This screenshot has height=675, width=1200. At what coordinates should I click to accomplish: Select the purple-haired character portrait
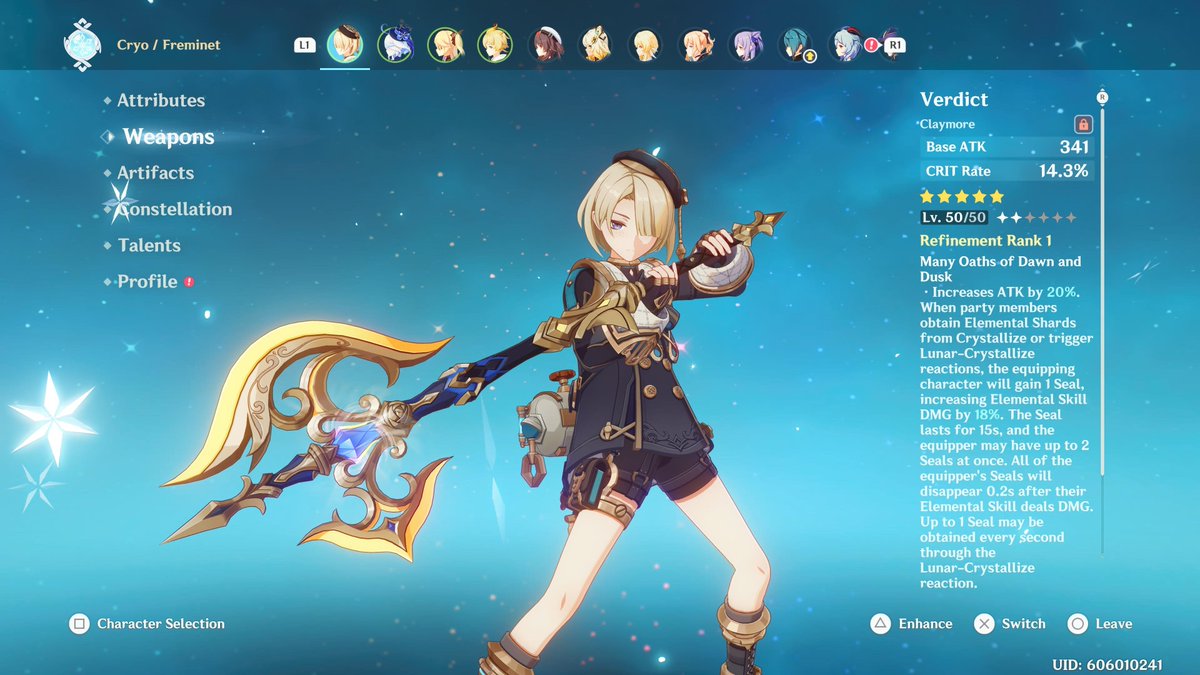click(x=746, y=45)
